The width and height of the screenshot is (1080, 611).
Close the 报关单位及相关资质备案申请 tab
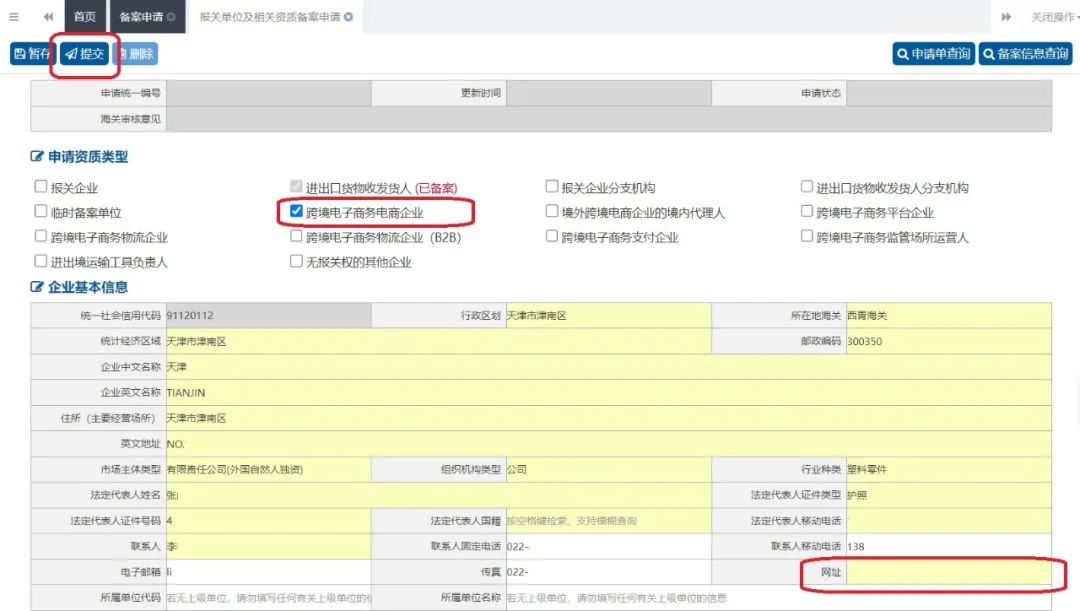coord(349,17)
